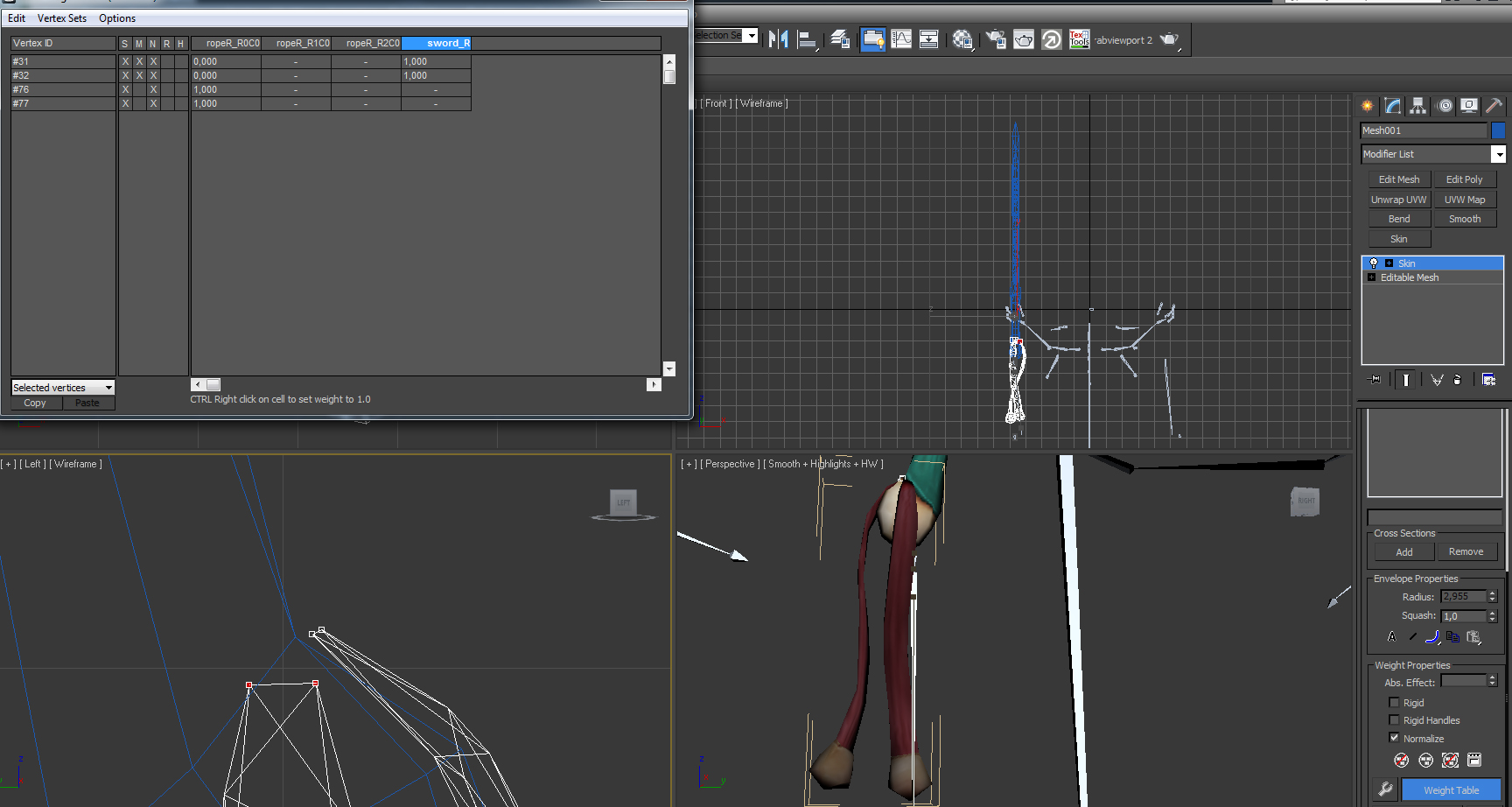Open the Material Editor checkered sphere icon
Screen dimensions: 1512x807
pos(962,39)
